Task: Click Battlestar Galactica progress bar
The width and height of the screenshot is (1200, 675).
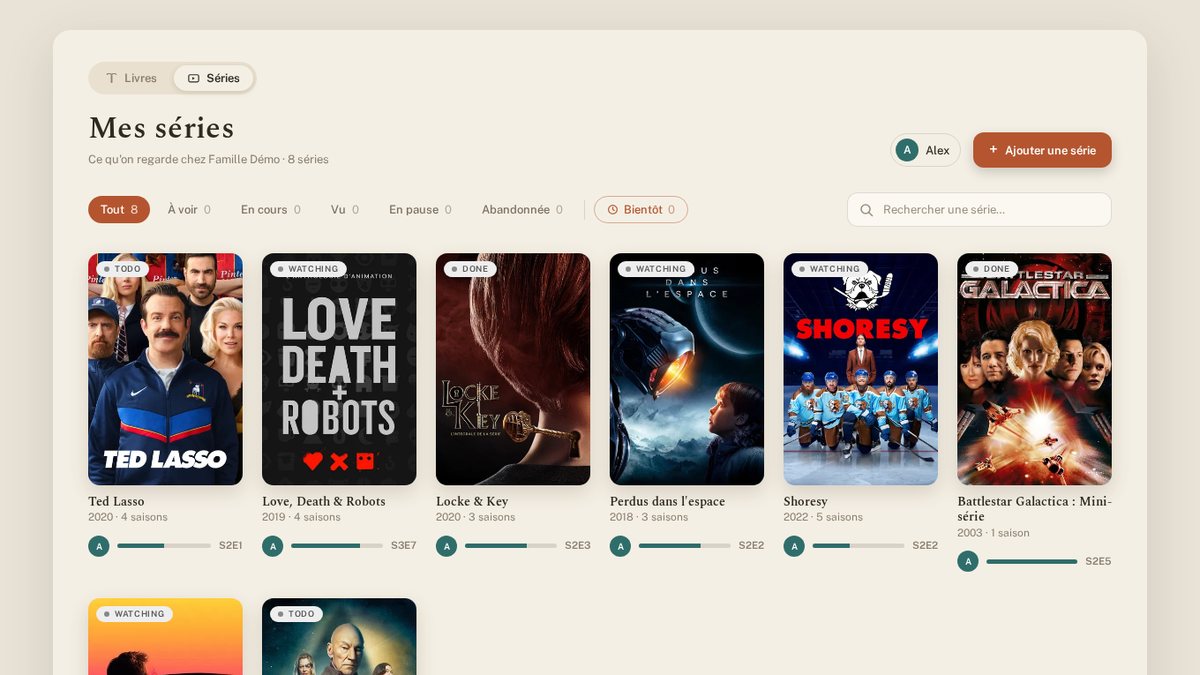Action: click(1032, 562)
